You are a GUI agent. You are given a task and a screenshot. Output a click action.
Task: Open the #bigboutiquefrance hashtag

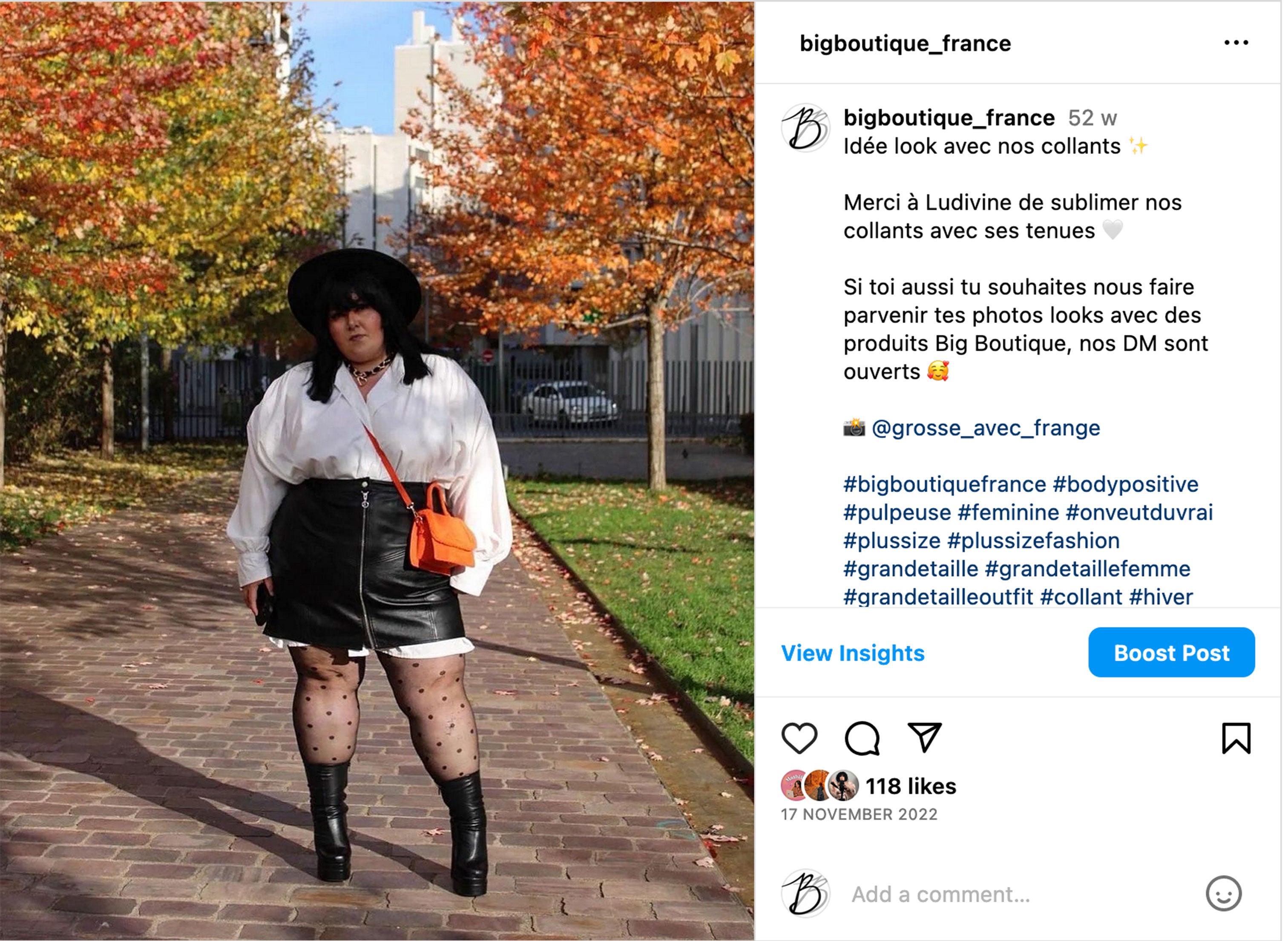[x=945, y=484]
